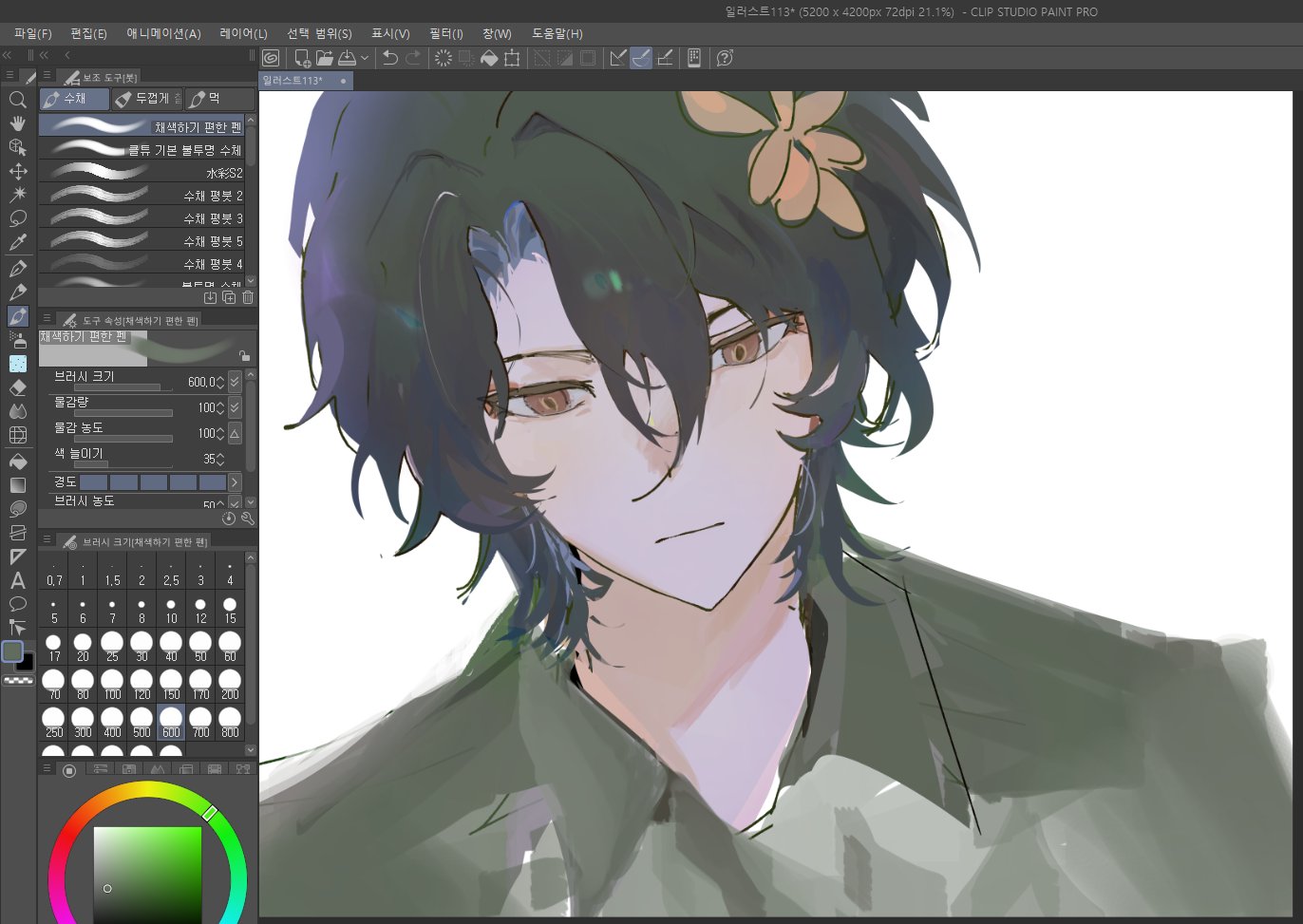Open the 애니메이션(A) menu
This screenshot has width=1303, height=924.
(164, 33)
